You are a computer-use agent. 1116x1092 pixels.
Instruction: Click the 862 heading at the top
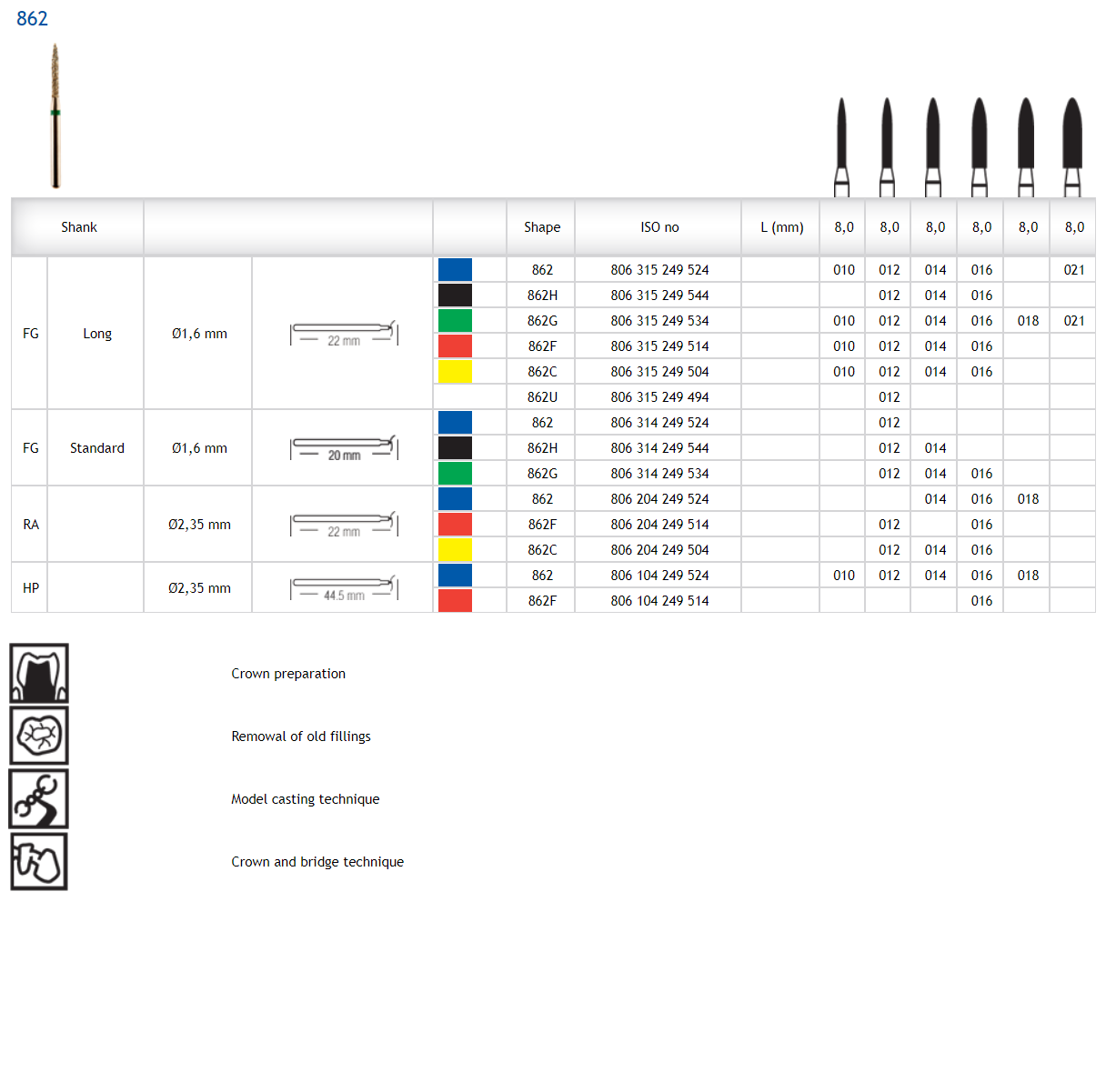pyautogui.click(x=32, y=19)
